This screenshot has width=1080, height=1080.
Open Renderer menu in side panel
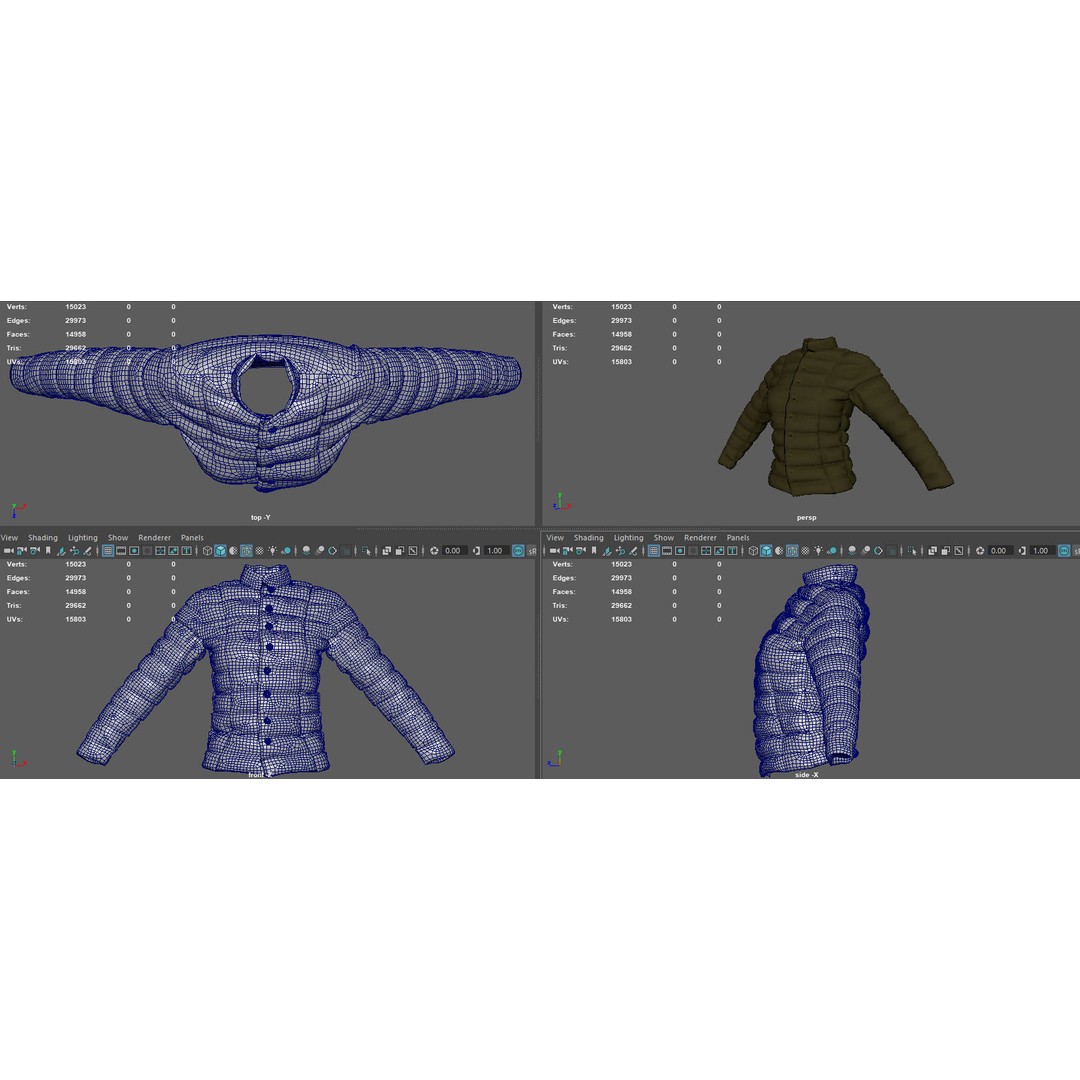pos(700,537)
